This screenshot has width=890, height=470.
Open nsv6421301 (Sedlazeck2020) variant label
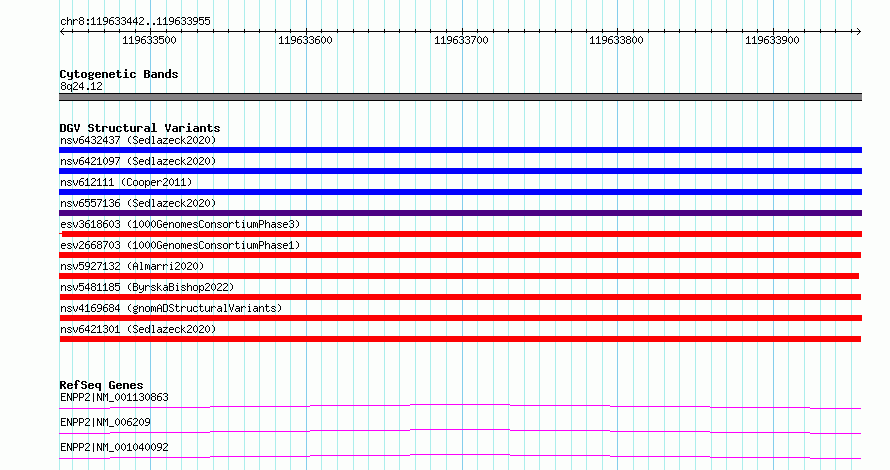pyautogui.click(x=138, y=329)
